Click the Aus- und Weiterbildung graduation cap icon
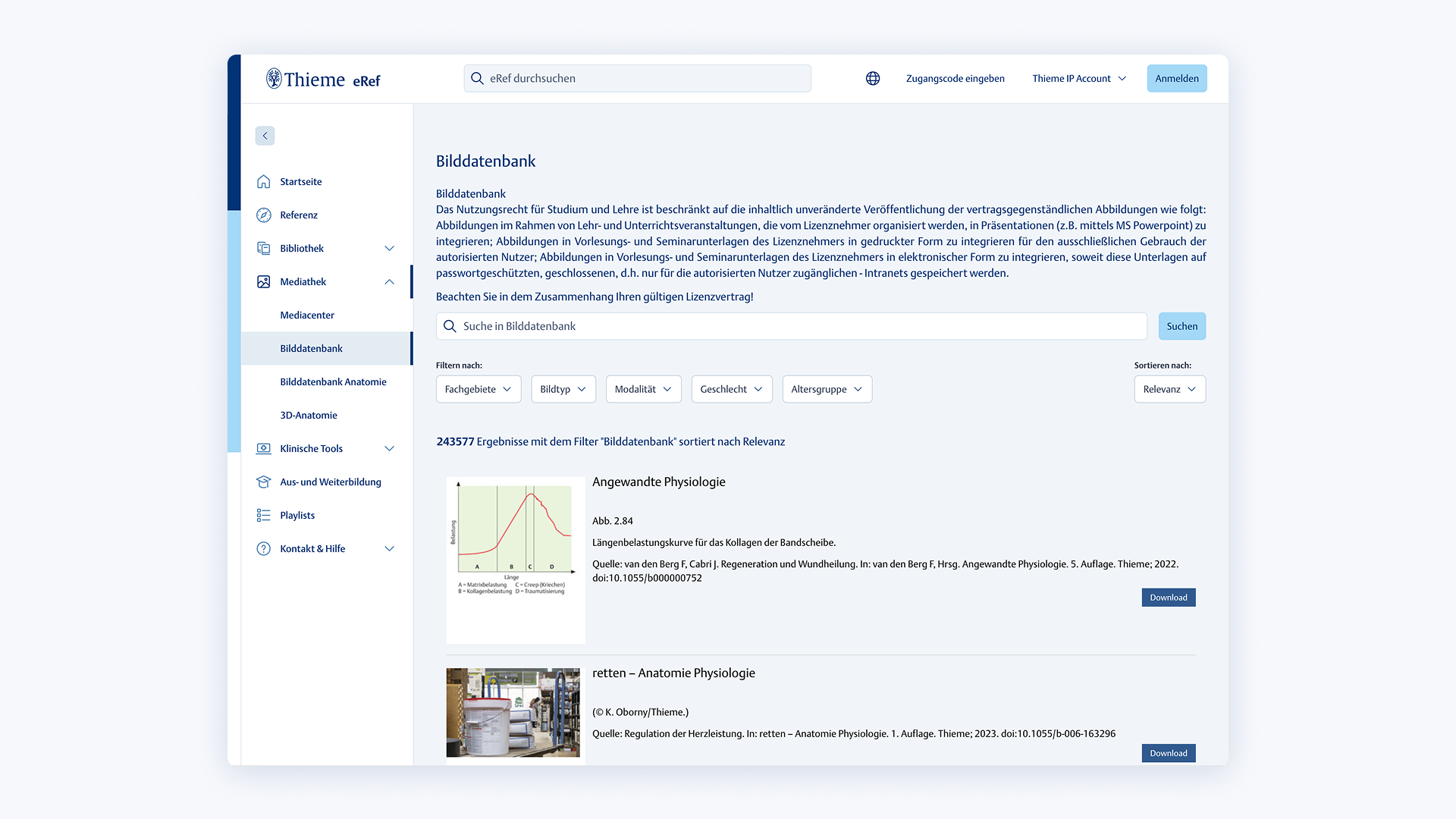 [263, 482]
